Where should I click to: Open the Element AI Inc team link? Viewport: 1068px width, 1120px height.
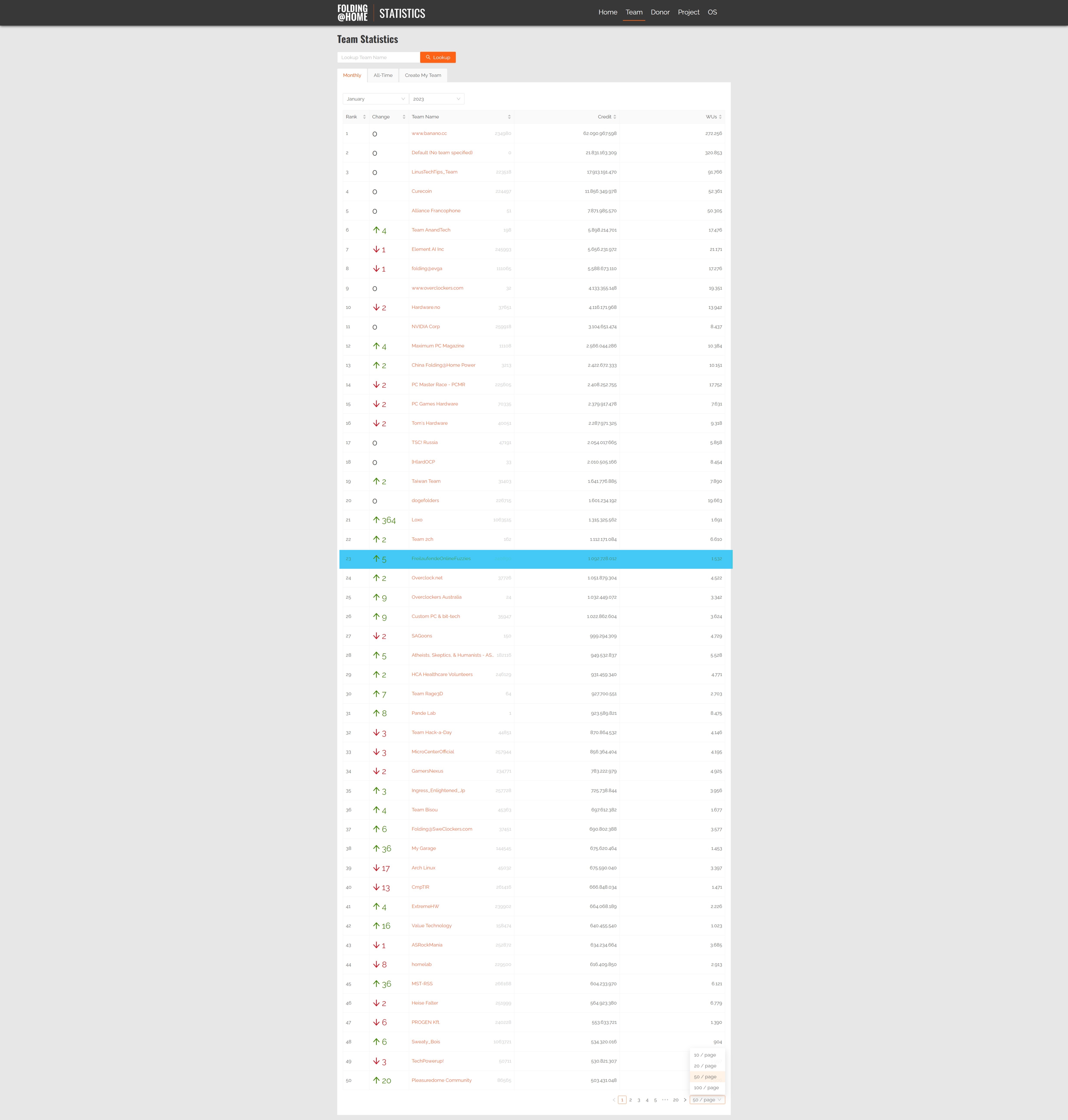[428, 249]
